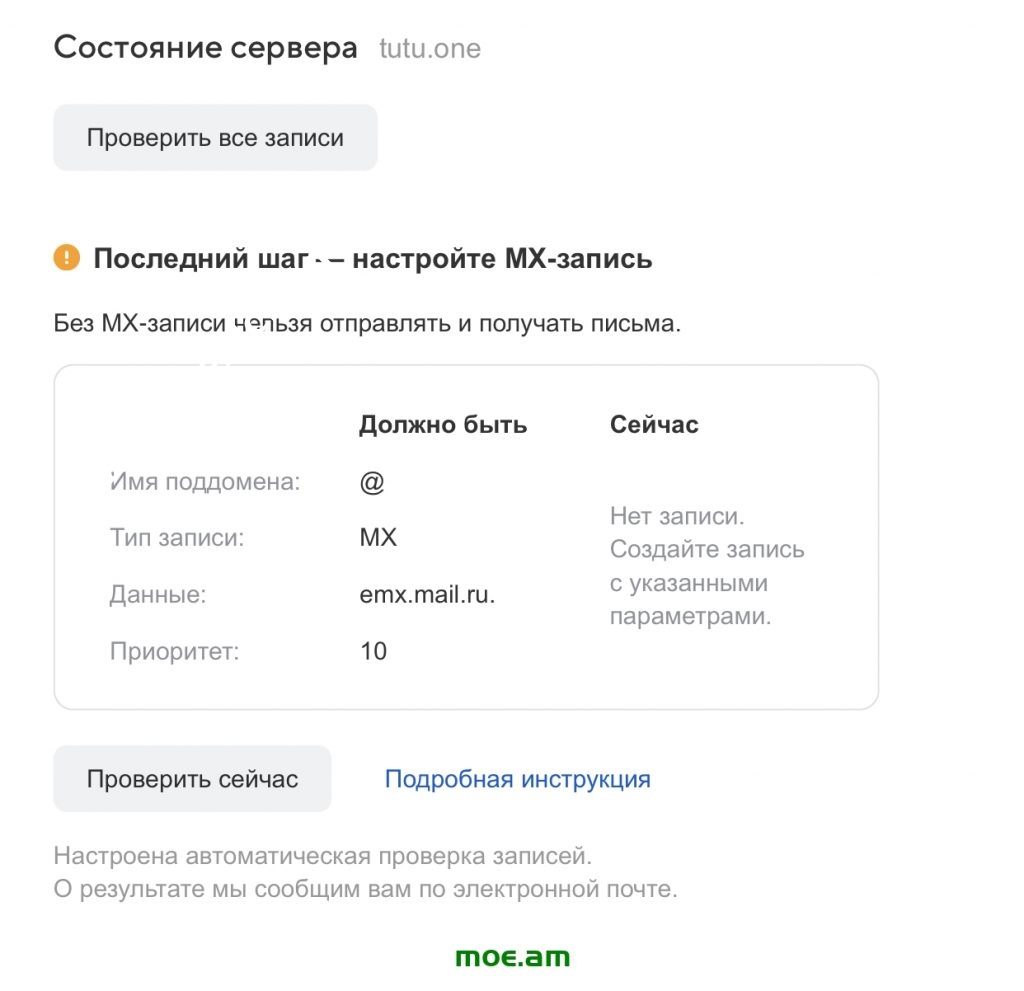This screenshot has height=991, width=1024.
Task: Click the Сейчас column header
Action: tap(654, 425)
